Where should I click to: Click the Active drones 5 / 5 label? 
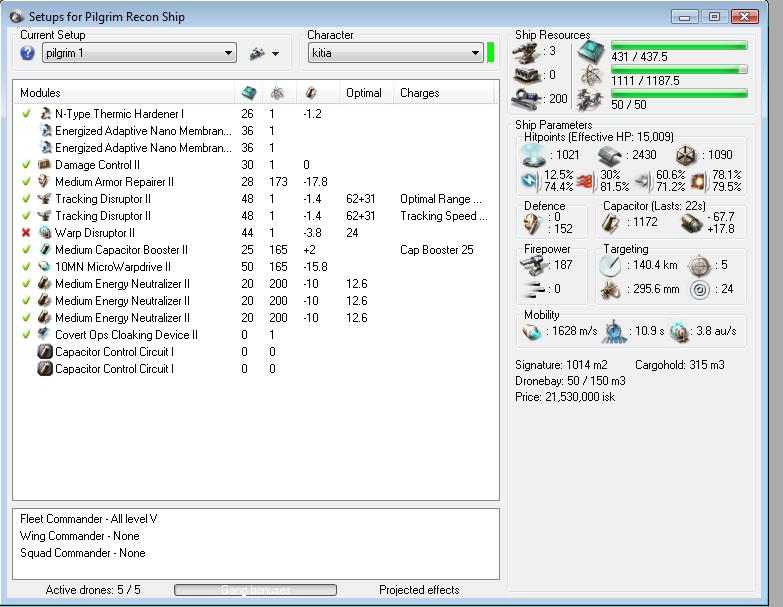coord(93,590)
